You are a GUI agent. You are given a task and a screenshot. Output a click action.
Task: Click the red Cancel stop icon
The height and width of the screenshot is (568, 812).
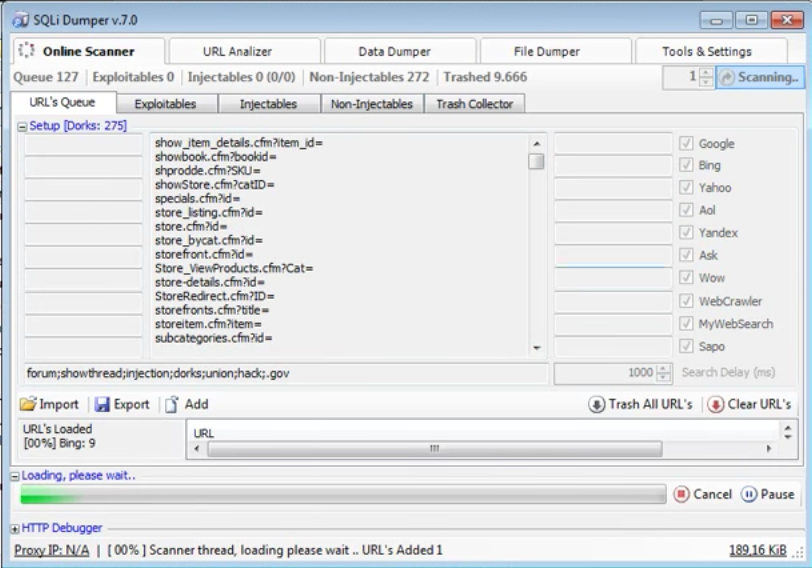681,494
